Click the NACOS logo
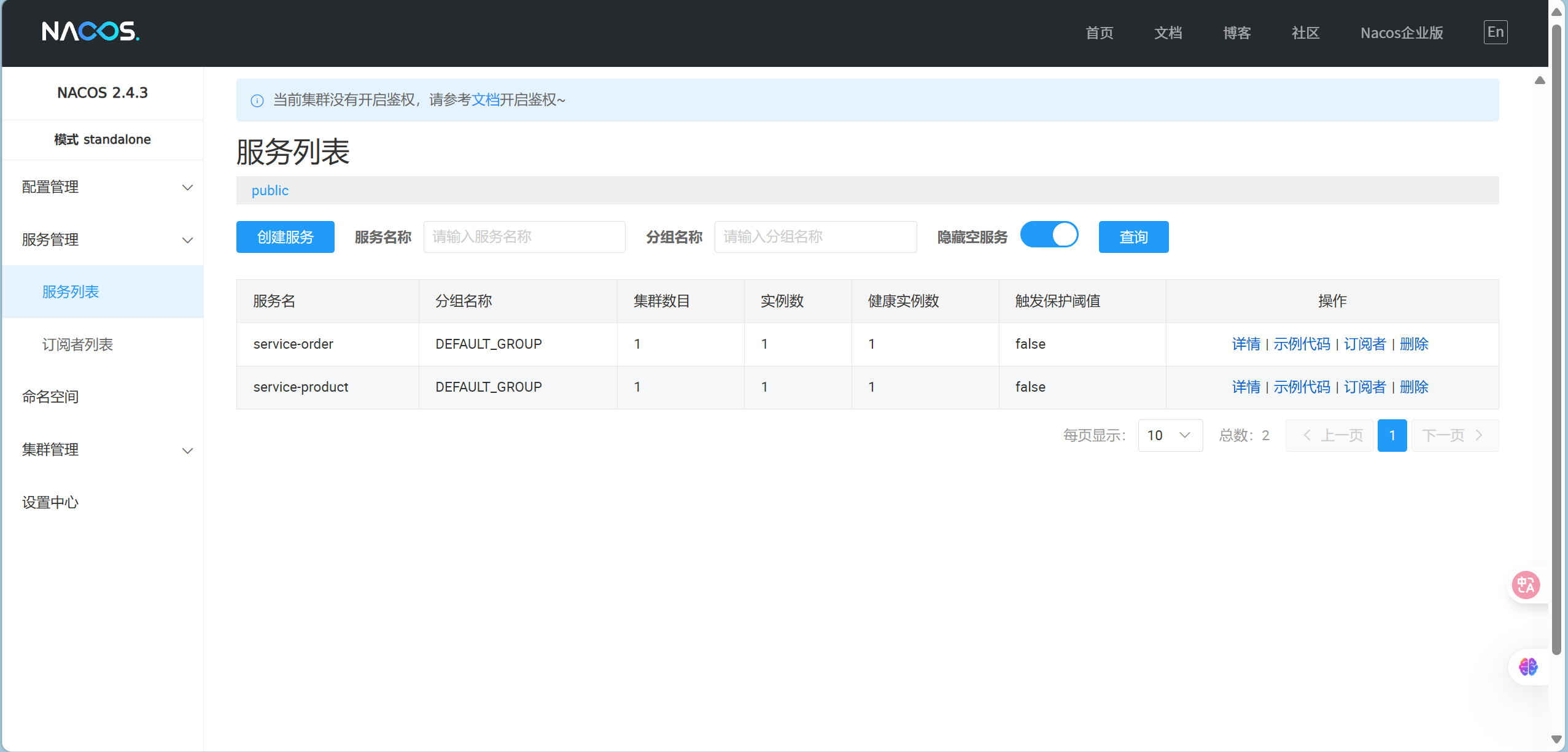Viewport: 1568px width, 752px height. (90, 31)
